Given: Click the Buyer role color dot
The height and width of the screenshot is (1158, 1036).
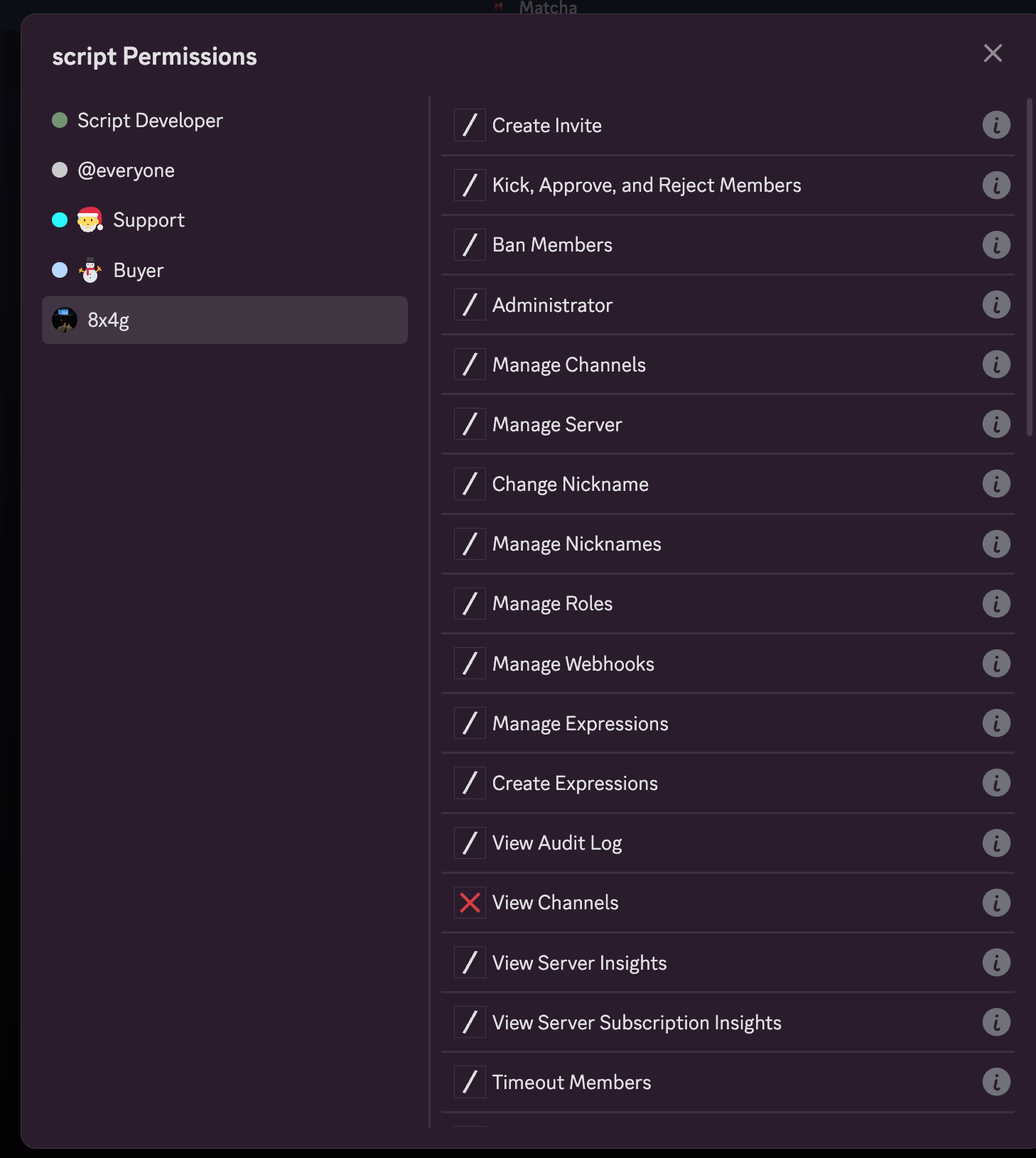Looking at the screenshot, I should (60, 271).
